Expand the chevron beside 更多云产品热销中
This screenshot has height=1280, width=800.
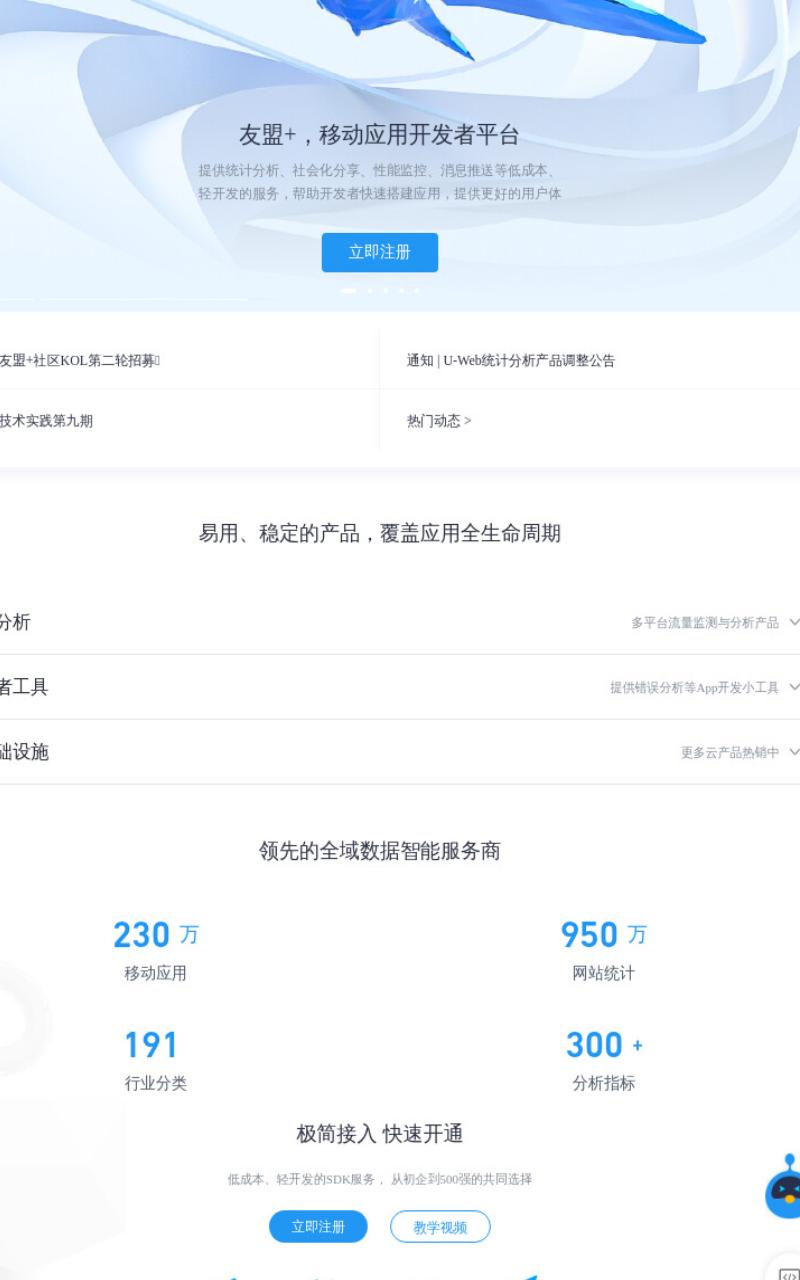coord(794,752)
